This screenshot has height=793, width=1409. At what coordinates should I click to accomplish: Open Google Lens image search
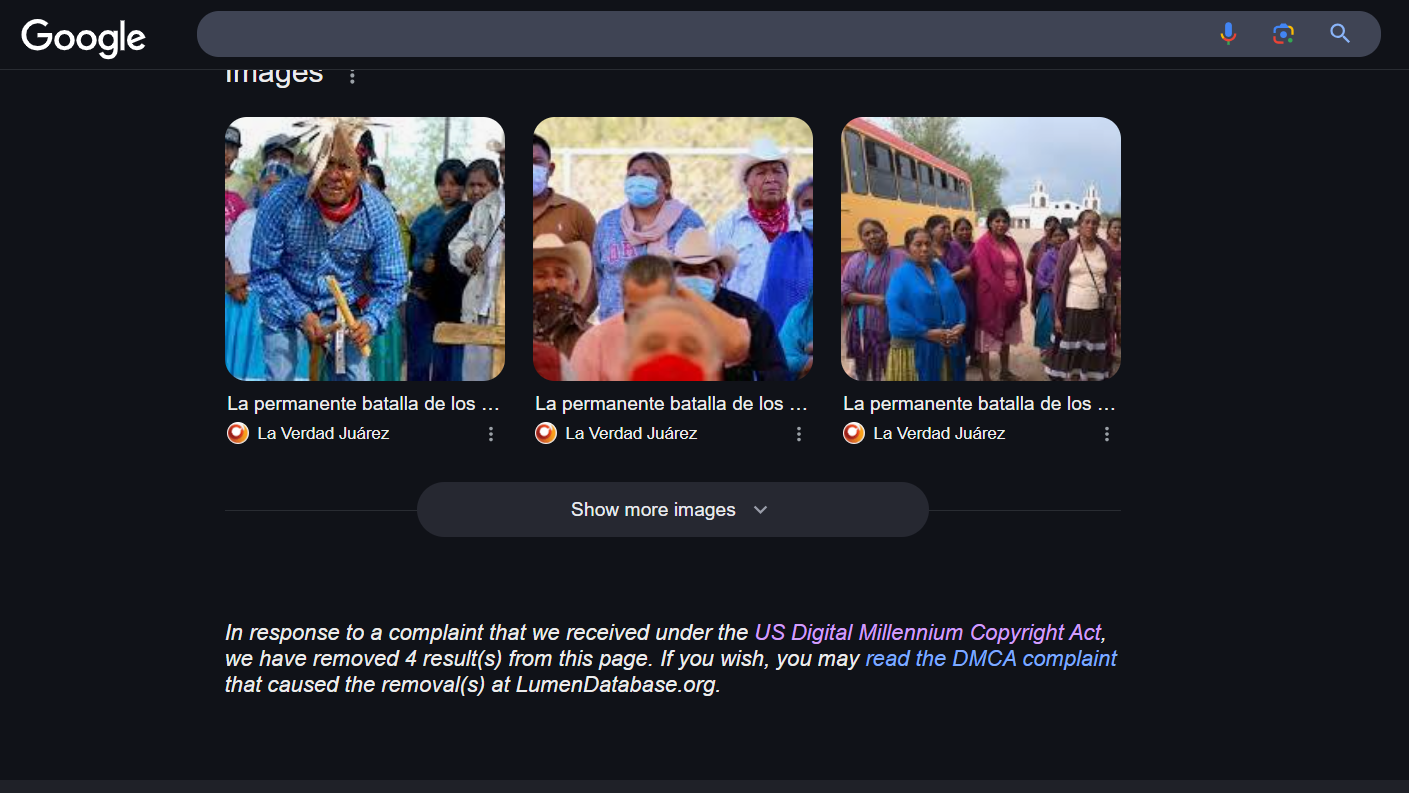(x=1283, y=34)
